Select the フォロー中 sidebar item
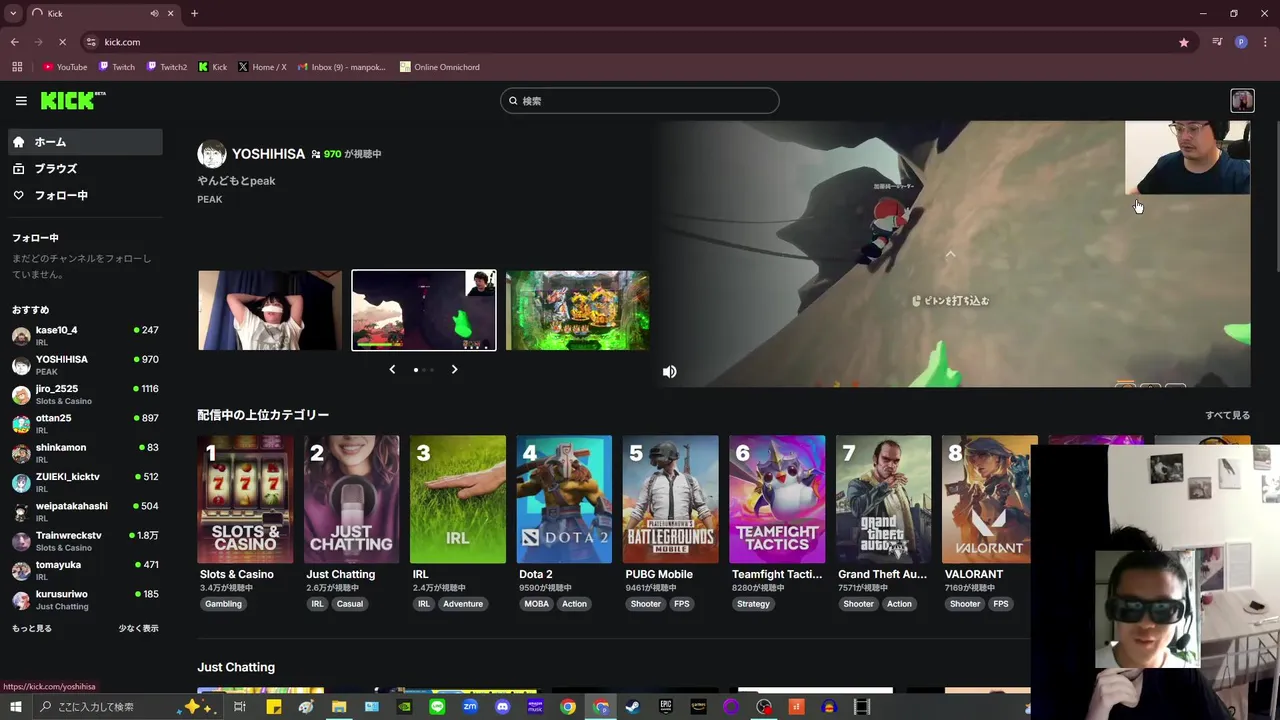The width and height of the screenshot is (1280, 720). point(85,196)
